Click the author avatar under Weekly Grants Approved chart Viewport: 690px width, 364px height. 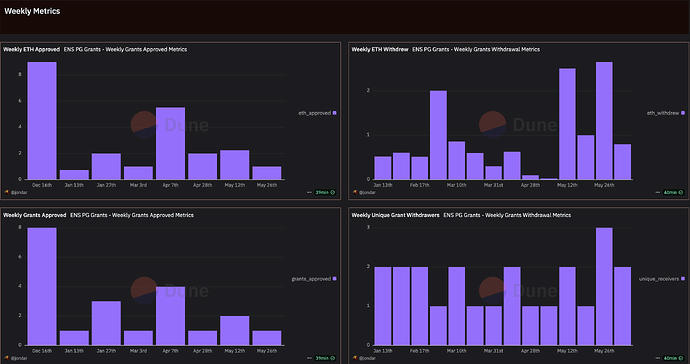point(7,358)
